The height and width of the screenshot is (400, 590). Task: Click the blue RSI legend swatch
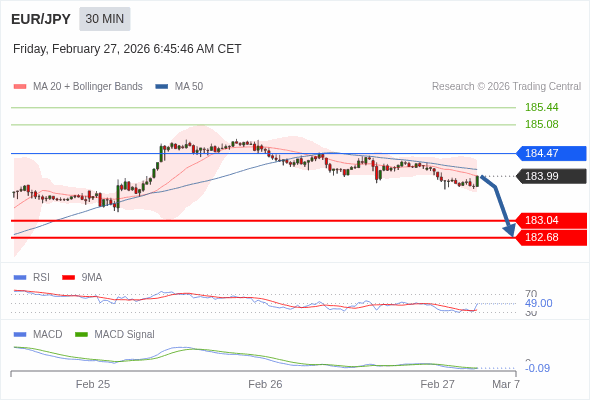20,278
